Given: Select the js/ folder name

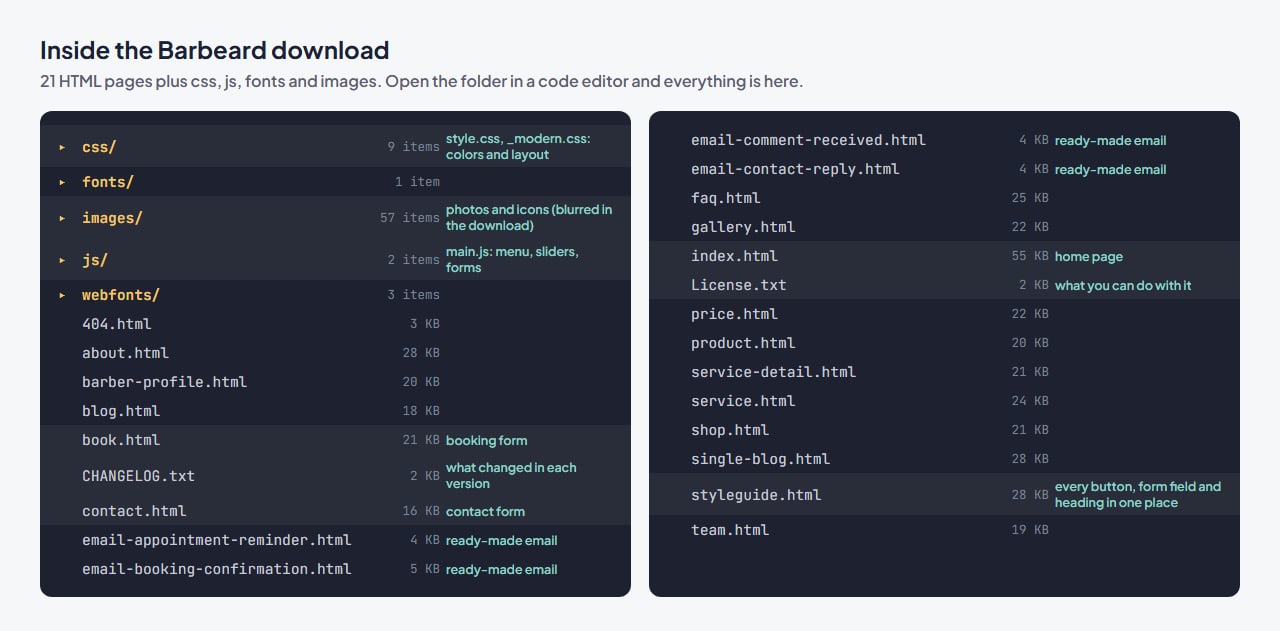Looking at the screenshot, I should click(x=95, y=260).
